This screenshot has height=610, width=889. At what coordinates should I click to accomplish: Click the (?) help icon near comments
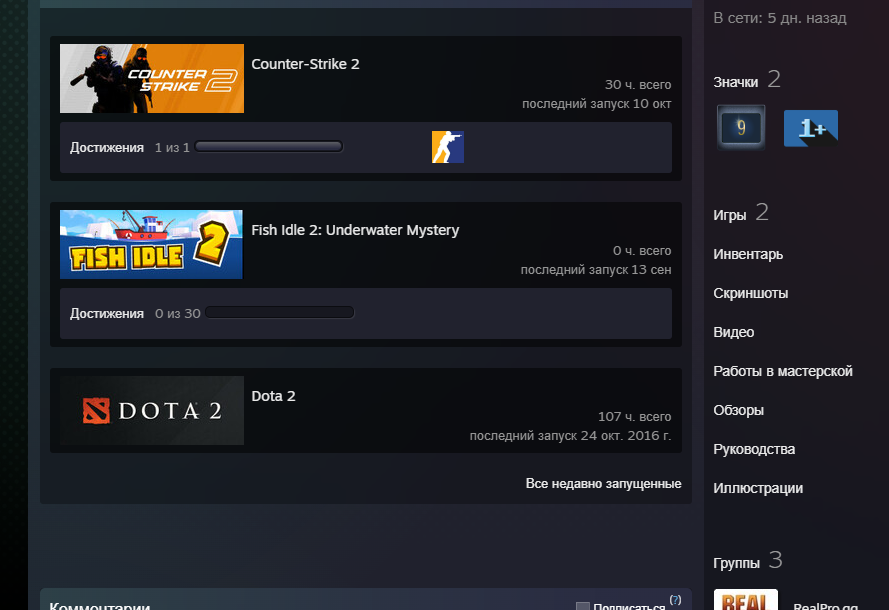(675, 600)
